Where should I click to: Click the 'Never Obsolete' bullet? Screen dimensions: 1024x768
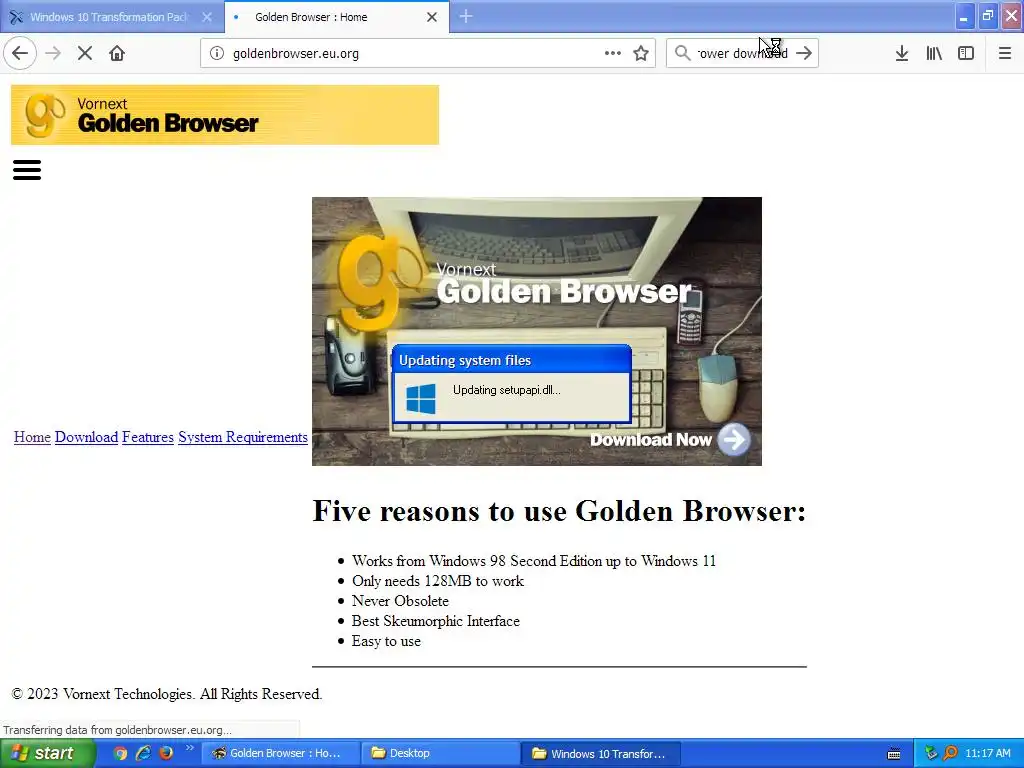(x=400, y=601)
